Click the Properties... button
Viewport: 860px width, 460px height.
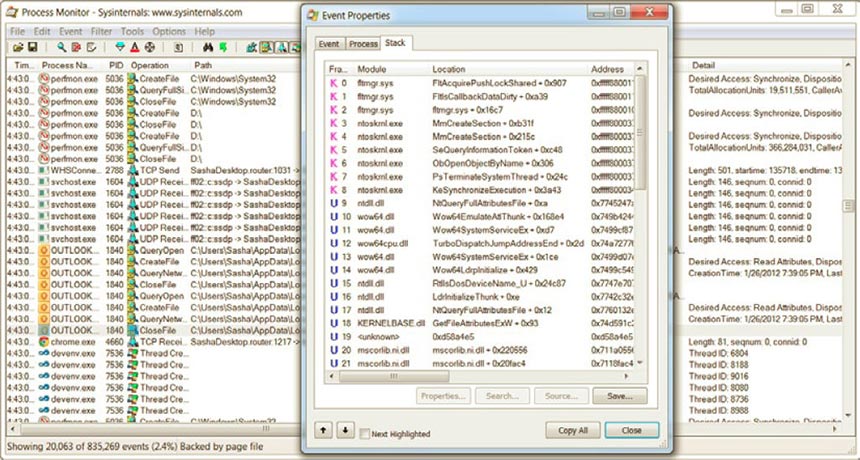(x=443, y=396)
